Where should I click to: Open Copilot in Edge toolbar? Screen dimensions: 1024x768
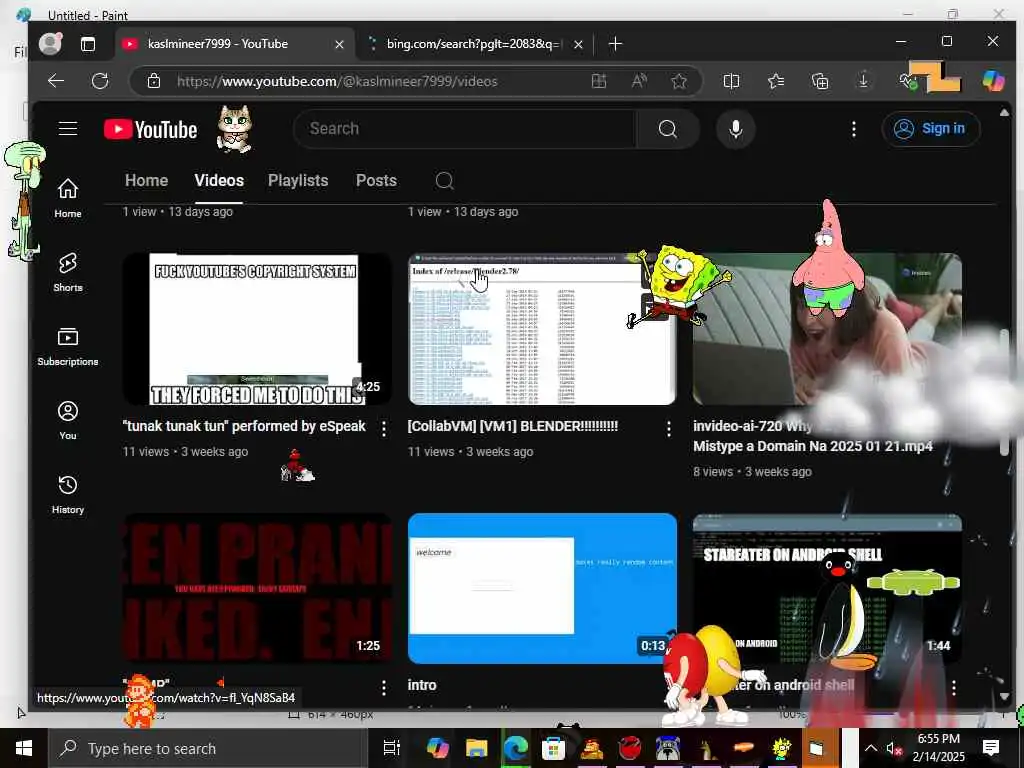click(993, 81)
